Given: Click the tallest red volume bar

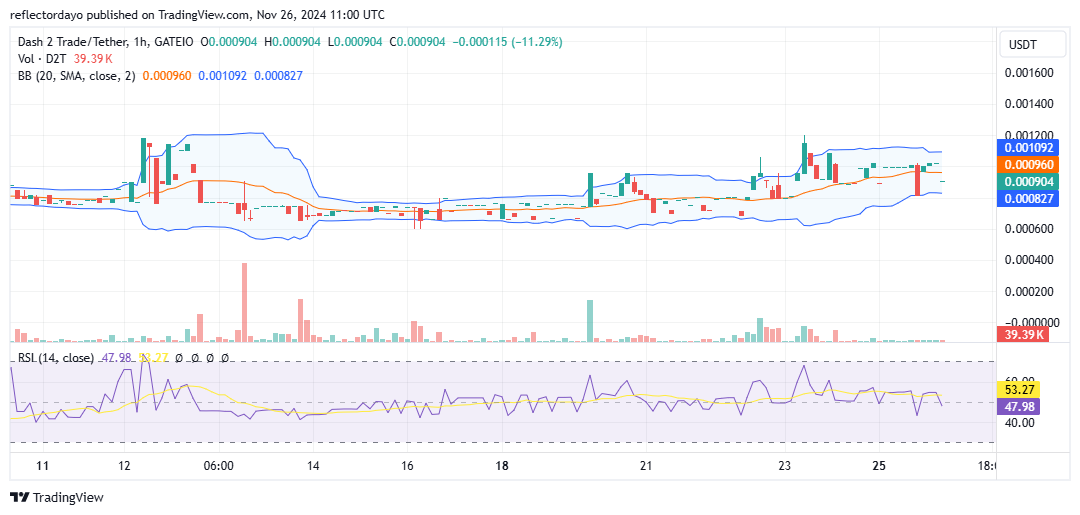Looking at the screenshot, I should coord(244,302).
